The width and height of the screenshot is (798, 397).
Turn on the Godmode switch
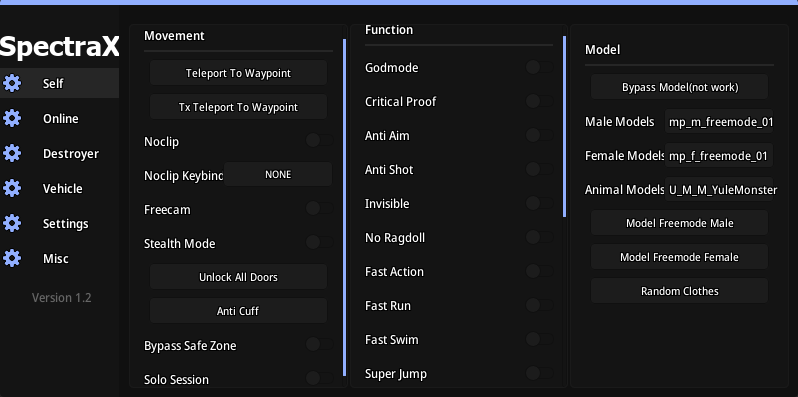(539, 67)
